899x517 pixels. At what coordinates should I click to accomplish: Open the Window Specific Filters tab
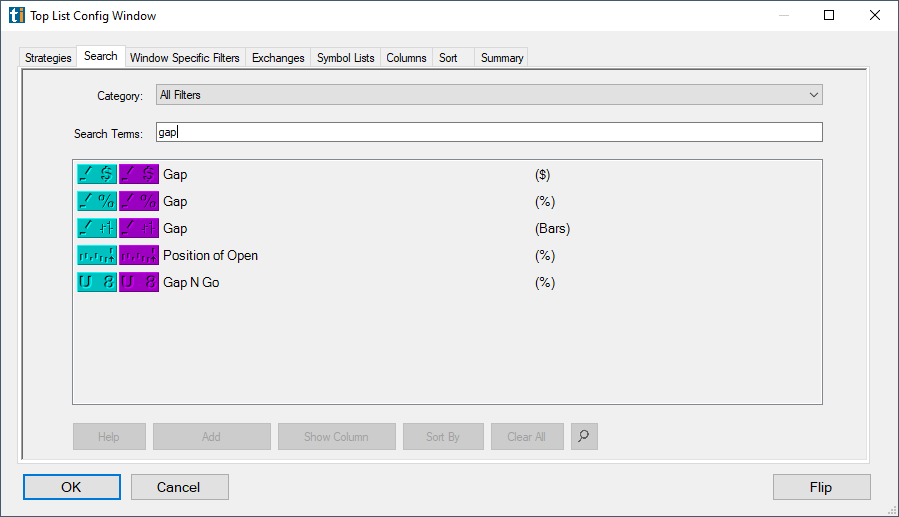(x=185, y=58)
